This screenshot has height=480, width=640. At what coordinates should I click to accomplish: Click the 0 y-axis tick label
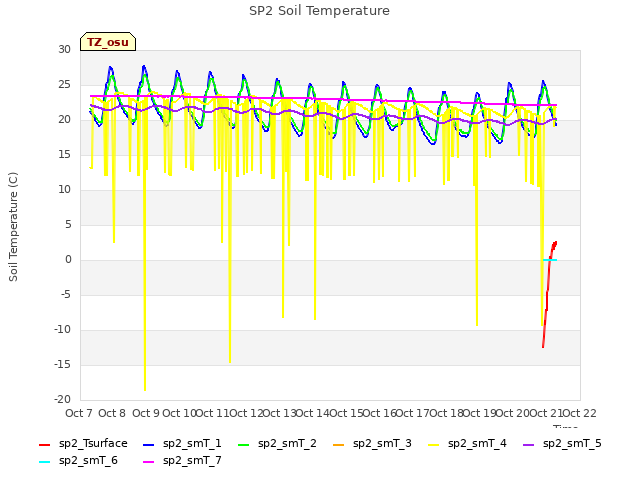click(x=68, y=260)
